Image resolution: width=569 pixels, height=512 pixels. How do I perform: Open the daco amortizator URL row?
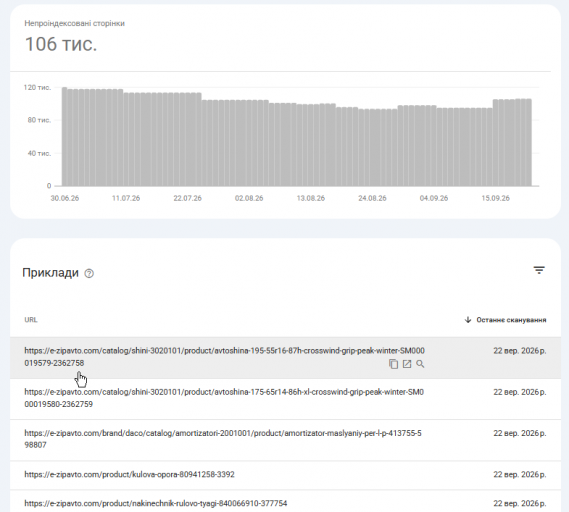[x=285, y=440]
